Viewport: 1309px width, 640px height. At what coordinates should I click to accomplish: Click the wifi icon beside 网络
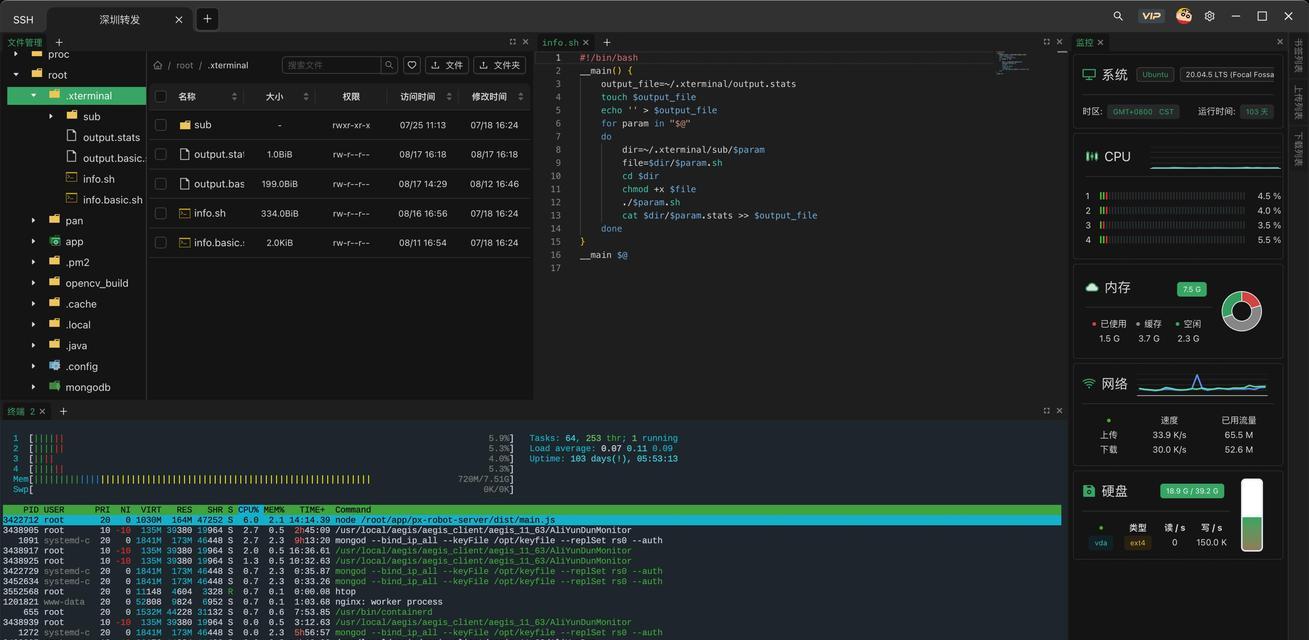pyautogui.click(x=1090, y=384)
